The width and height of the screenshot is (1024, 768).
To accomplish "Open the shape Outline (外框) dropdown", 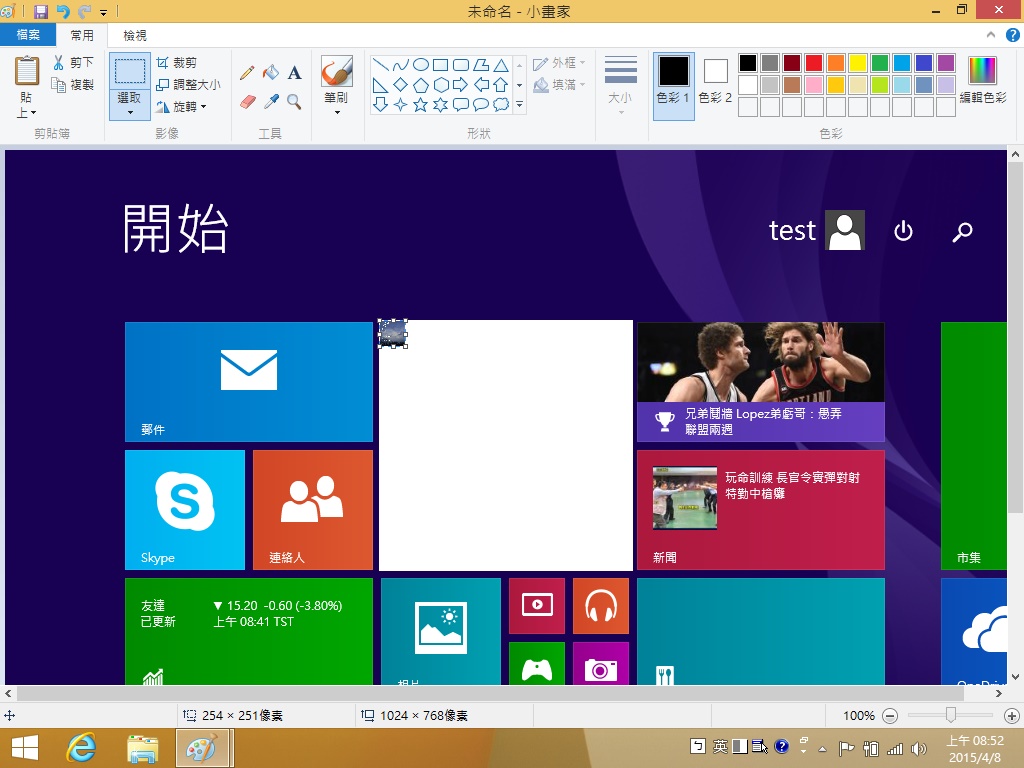I will point(559,63).
